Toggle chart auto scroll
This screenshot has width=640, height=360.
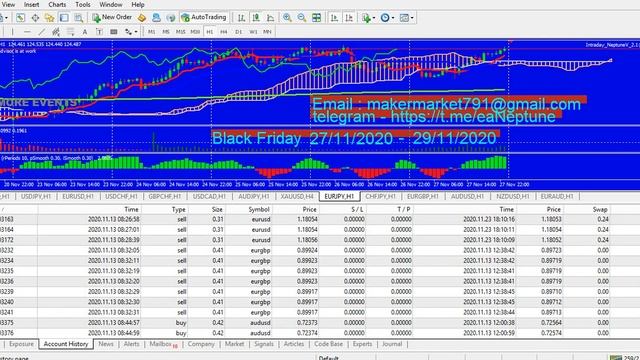(334, 18)
